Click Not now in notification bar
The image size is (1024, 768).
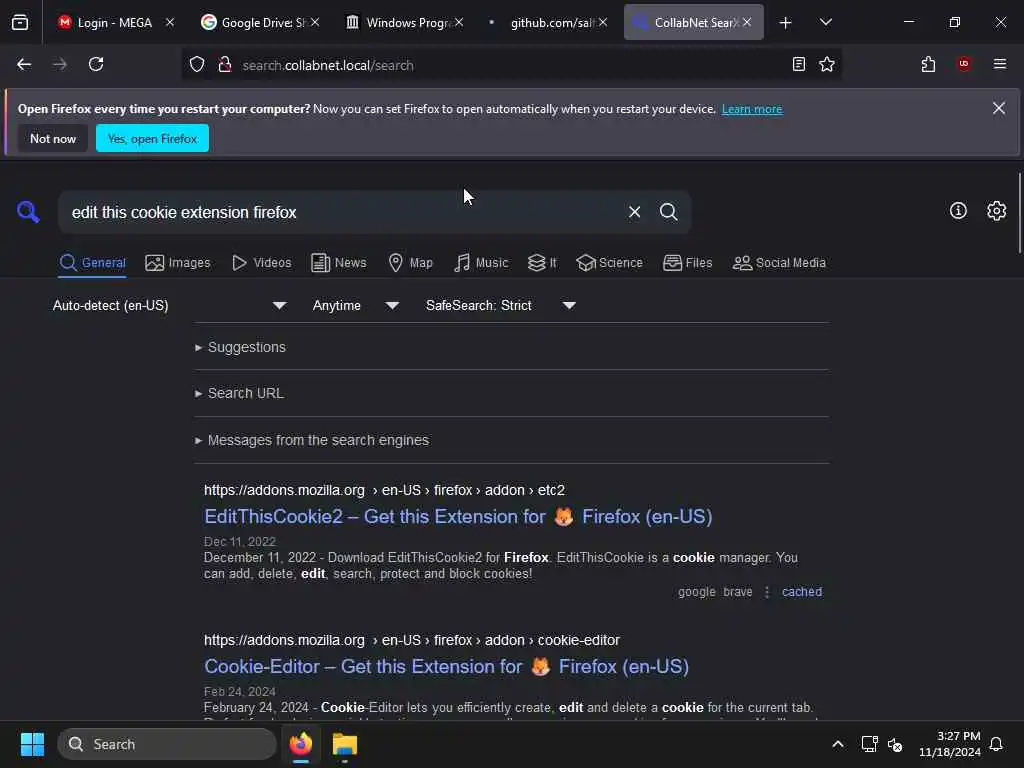(x=53, y=138)
